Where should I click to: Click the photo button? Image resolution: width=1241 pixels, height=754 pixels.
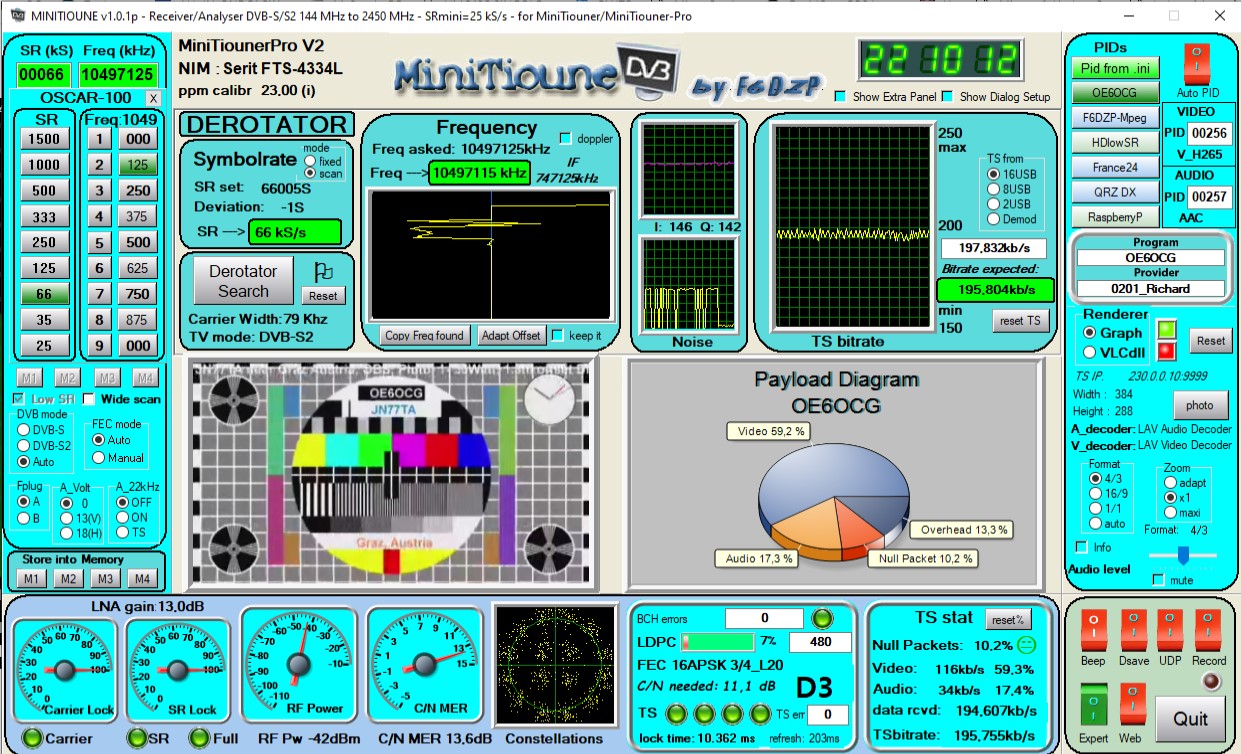1200,404
